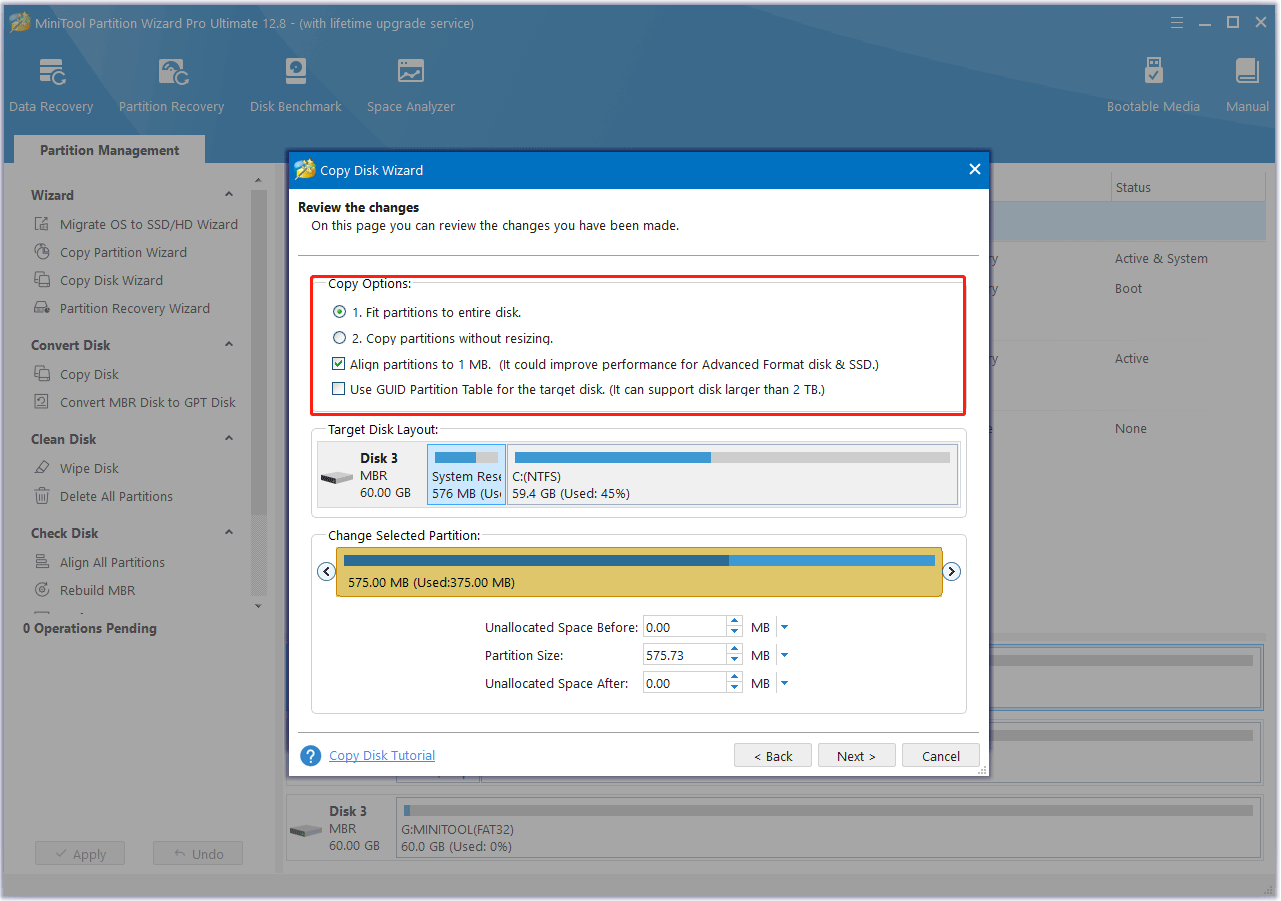Move to next partition with right arrow
Image resolution: width=1281 pixels, height=901 pixels.
pos(952,571)
